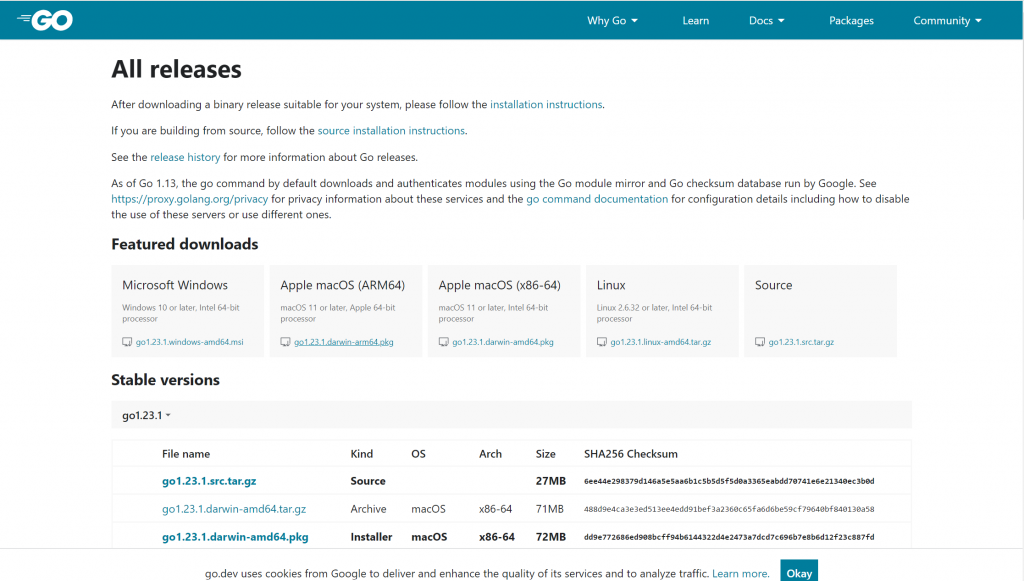Download go1.23.1.linux-amd64.tar.gz featured file
Image resolution: width=1024 pixels, height=581 pixels.
[x=661, y=342]
